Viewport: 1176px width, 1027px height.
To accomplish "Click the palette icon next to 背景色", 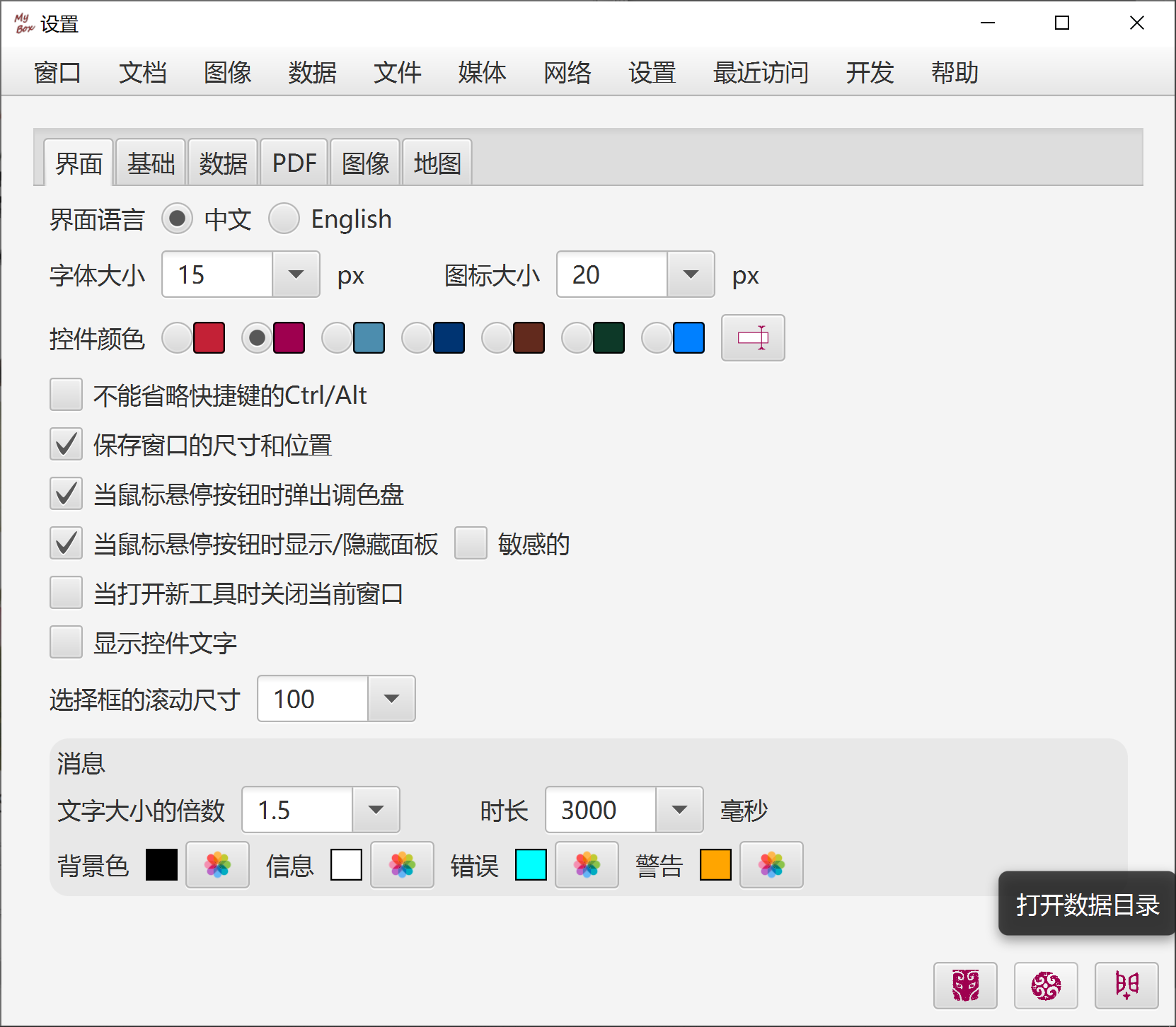I will 217,864.
